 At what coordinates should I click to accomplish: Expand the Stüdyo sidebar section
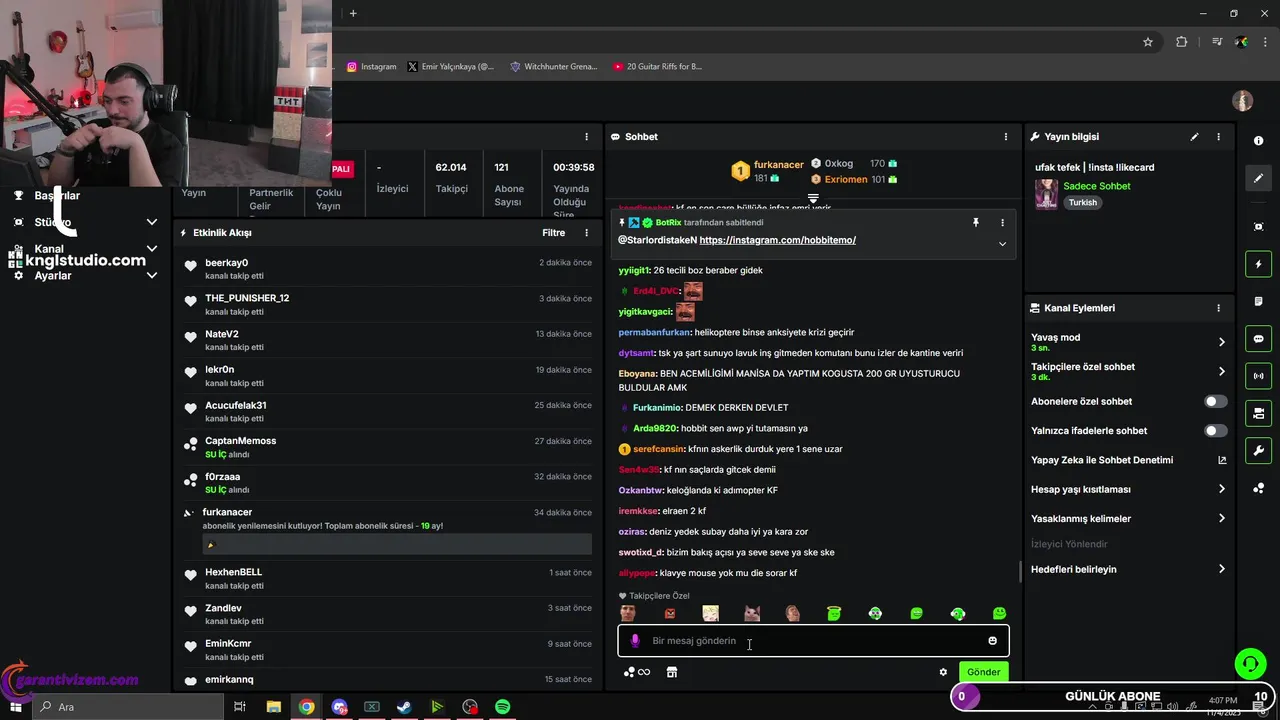(152, 222)
